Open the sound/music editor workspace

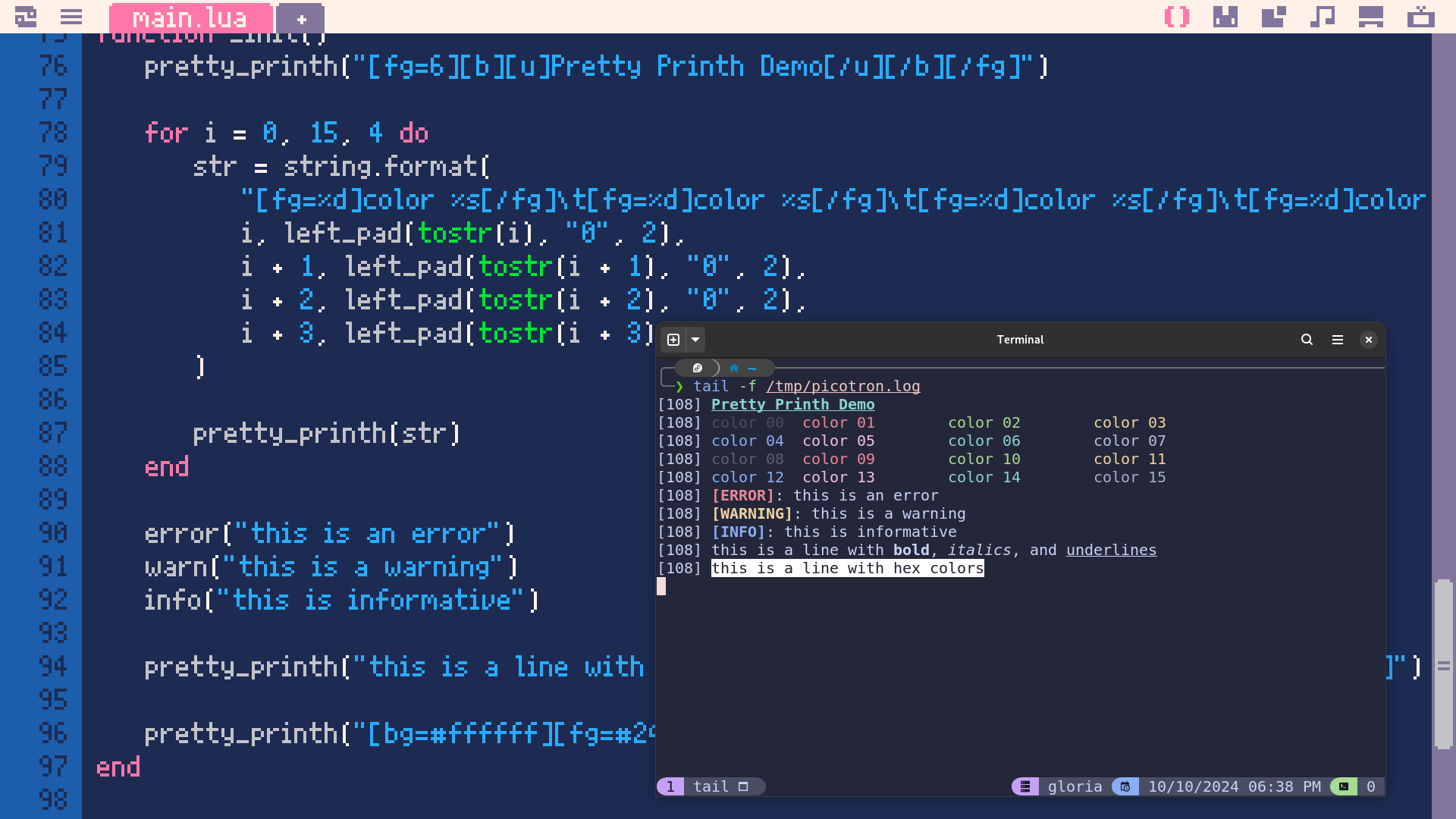(1323, 17)
